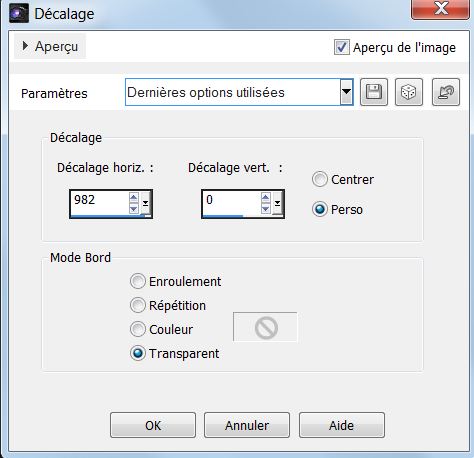Click the Annuler button
Screen dimensions: 474x458
[x=247, y=425]
